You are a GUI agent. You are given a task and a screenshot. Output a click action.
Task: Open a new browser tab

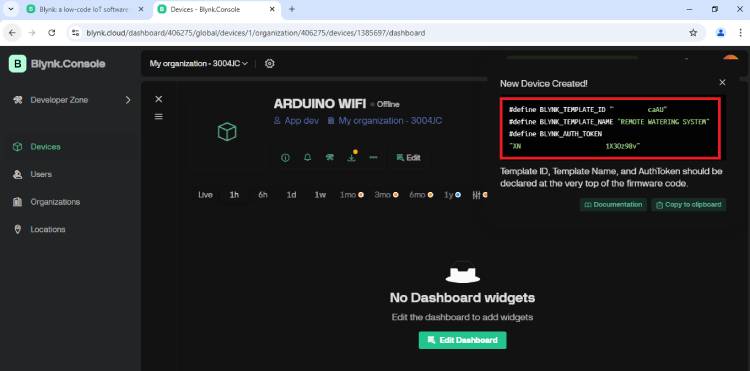click(292, 9)
